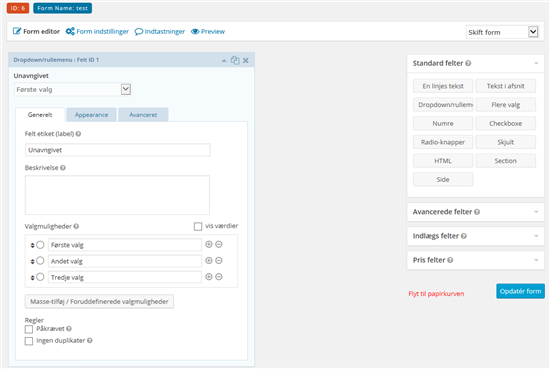The height and width of the screenshot is (369, 550).
Task: Open help icon beside Felt etiket label
Action: point(79,134)
